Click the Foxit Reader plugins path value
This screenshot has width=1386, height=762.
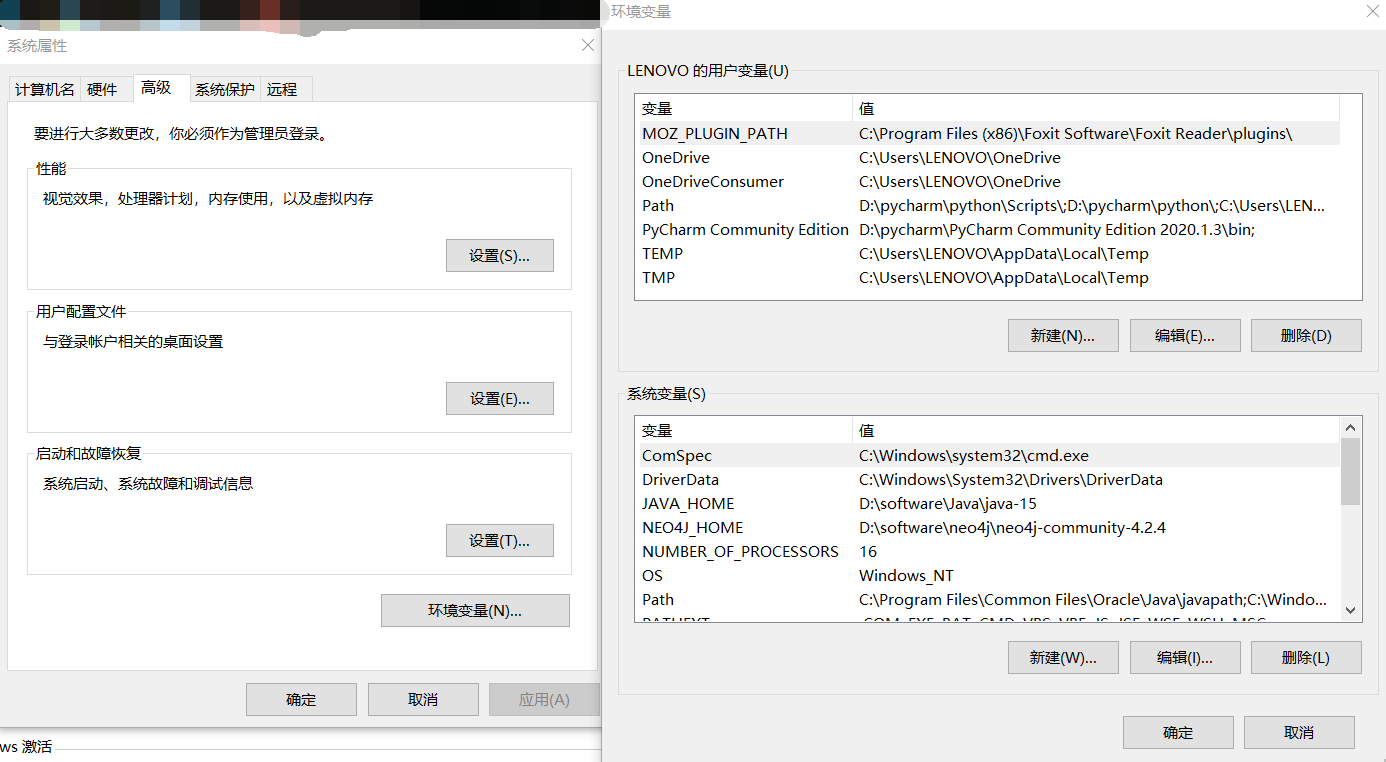[x=1076, y=134]
